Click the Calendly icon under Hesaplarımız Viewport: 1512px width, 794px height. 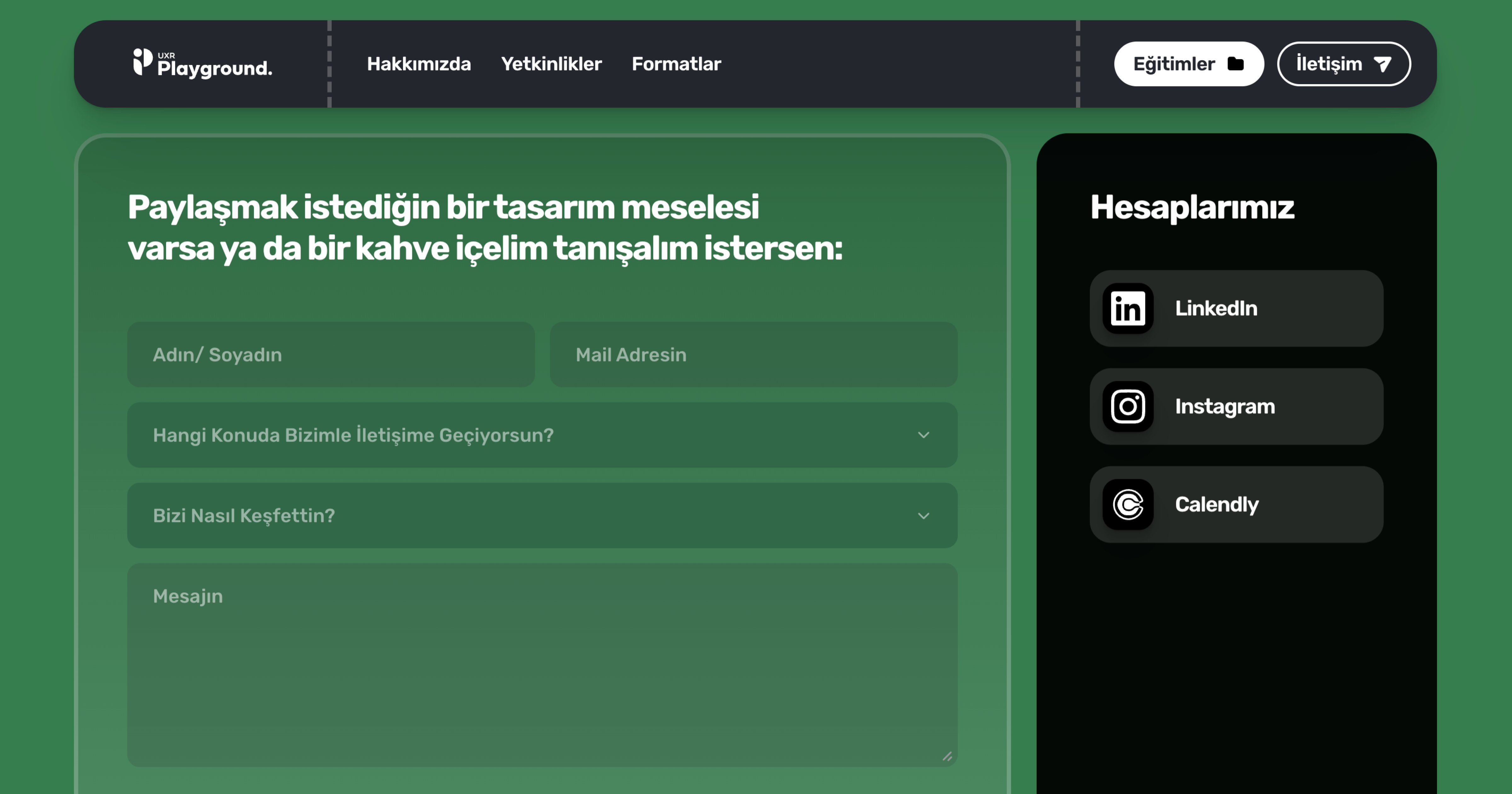(1128, 504)
